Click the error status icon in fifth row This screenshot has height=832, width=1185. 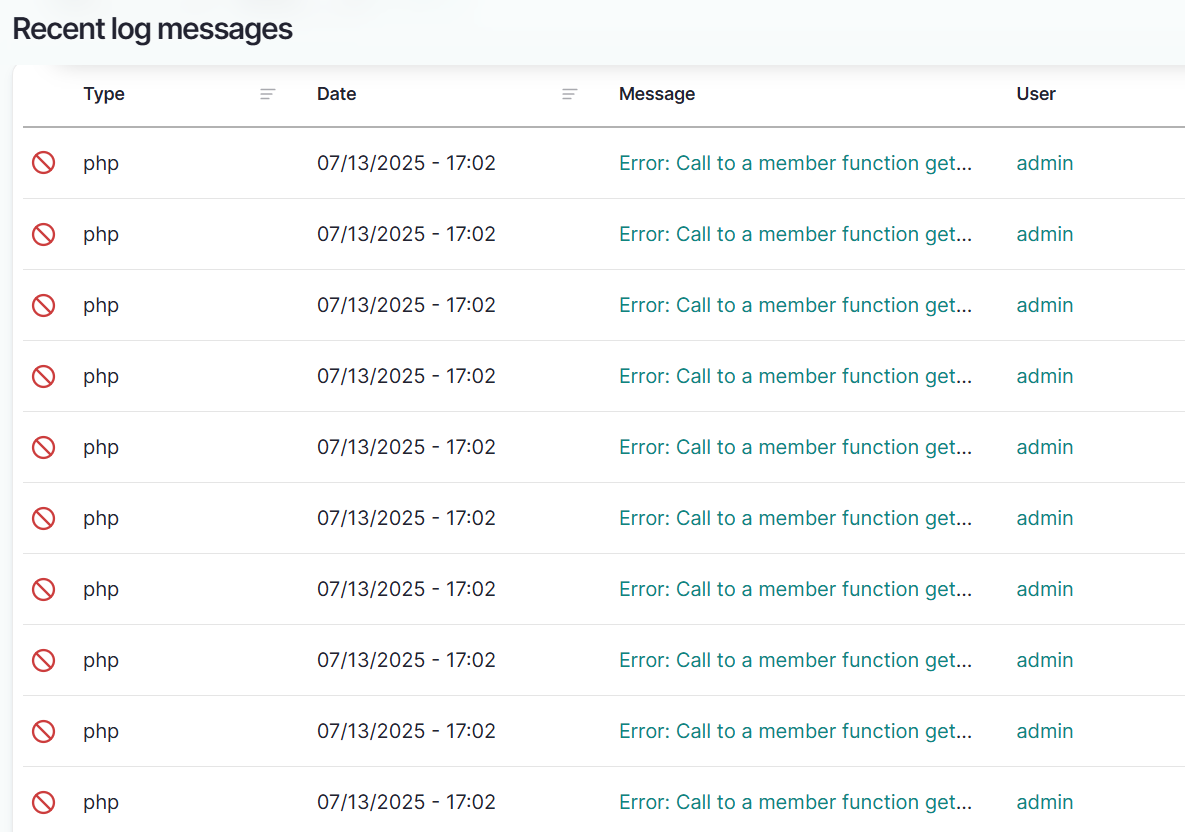[x=43, y=447]
